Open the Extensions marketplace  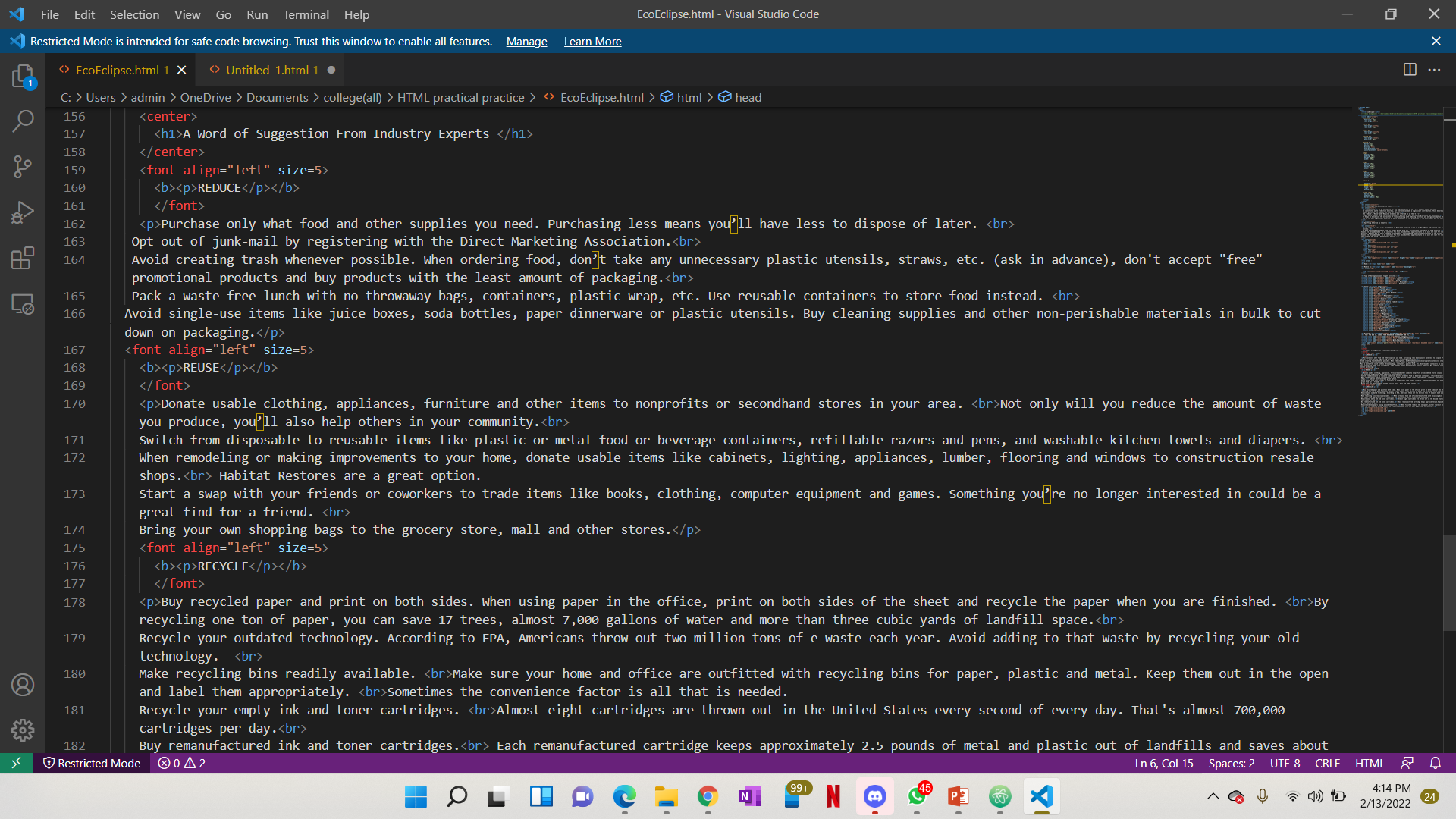coord(23,258)
